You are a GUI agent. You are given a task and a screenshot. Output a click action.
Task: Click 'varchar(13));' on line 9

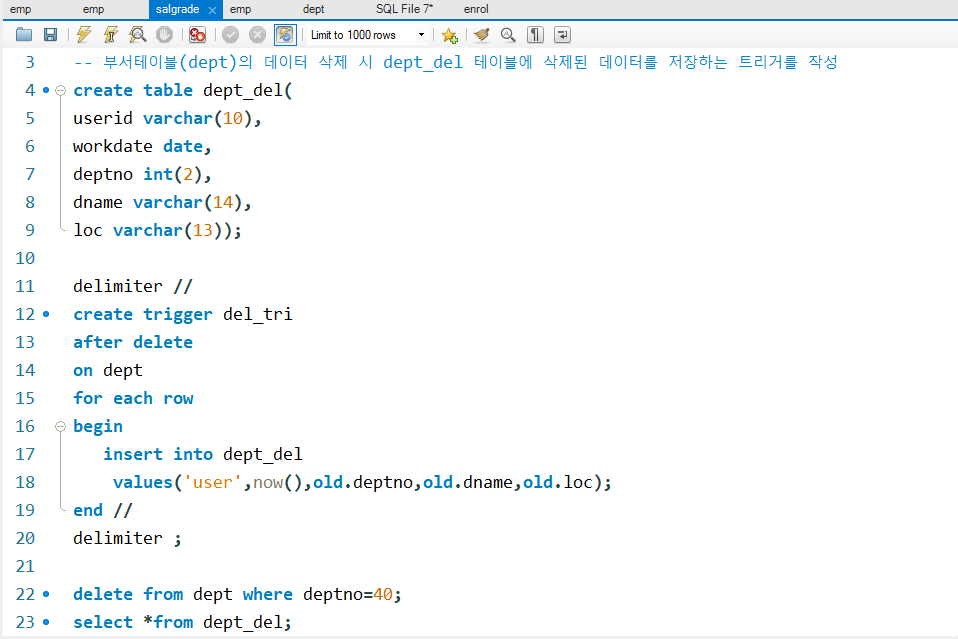177,230
